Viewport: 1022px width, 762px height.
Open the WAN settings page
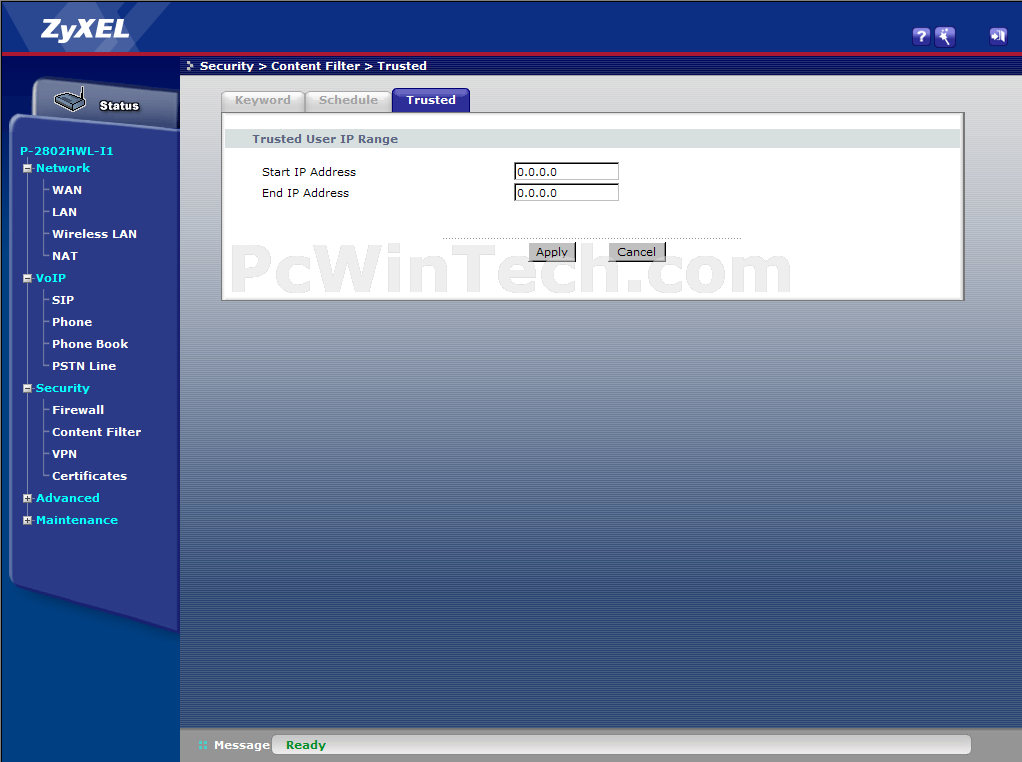(67, 190)
